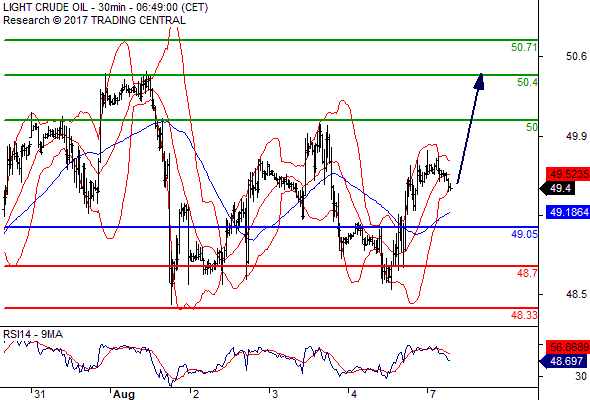Select the navy 48.697 RSI value tag
This screenshot has width=590, height=400.
click(x=564, y=361)
